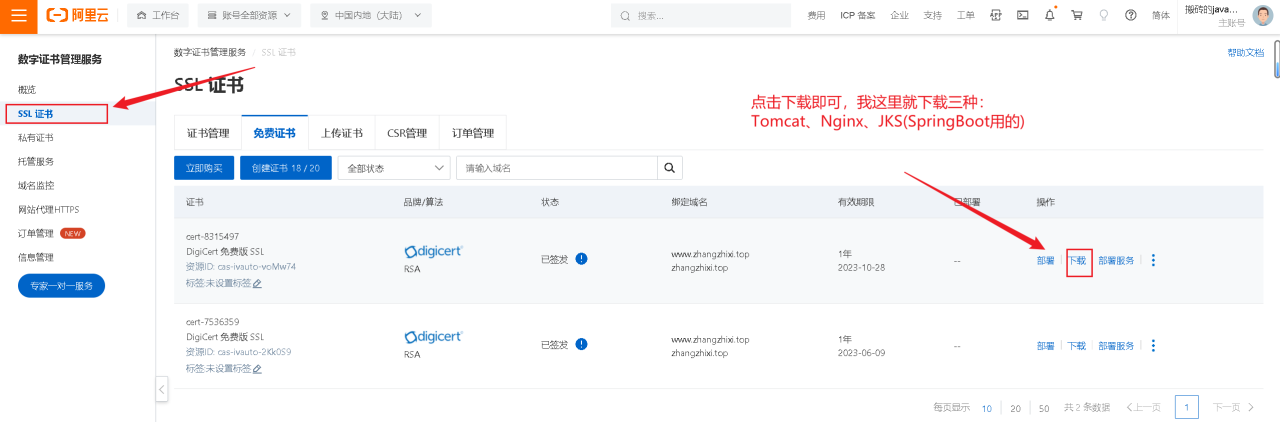Click 下载 for cert-7536359

pyautogui.click(x=1077, y=345)
